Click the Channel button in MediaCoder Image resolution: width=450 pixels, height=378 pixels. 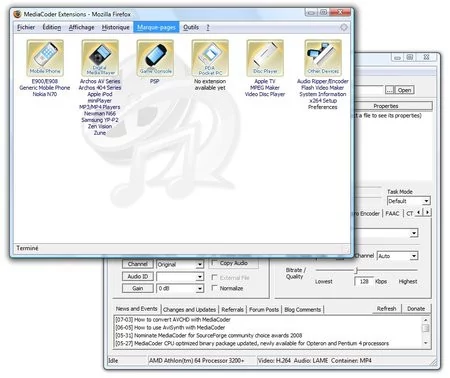click(138, 264)
